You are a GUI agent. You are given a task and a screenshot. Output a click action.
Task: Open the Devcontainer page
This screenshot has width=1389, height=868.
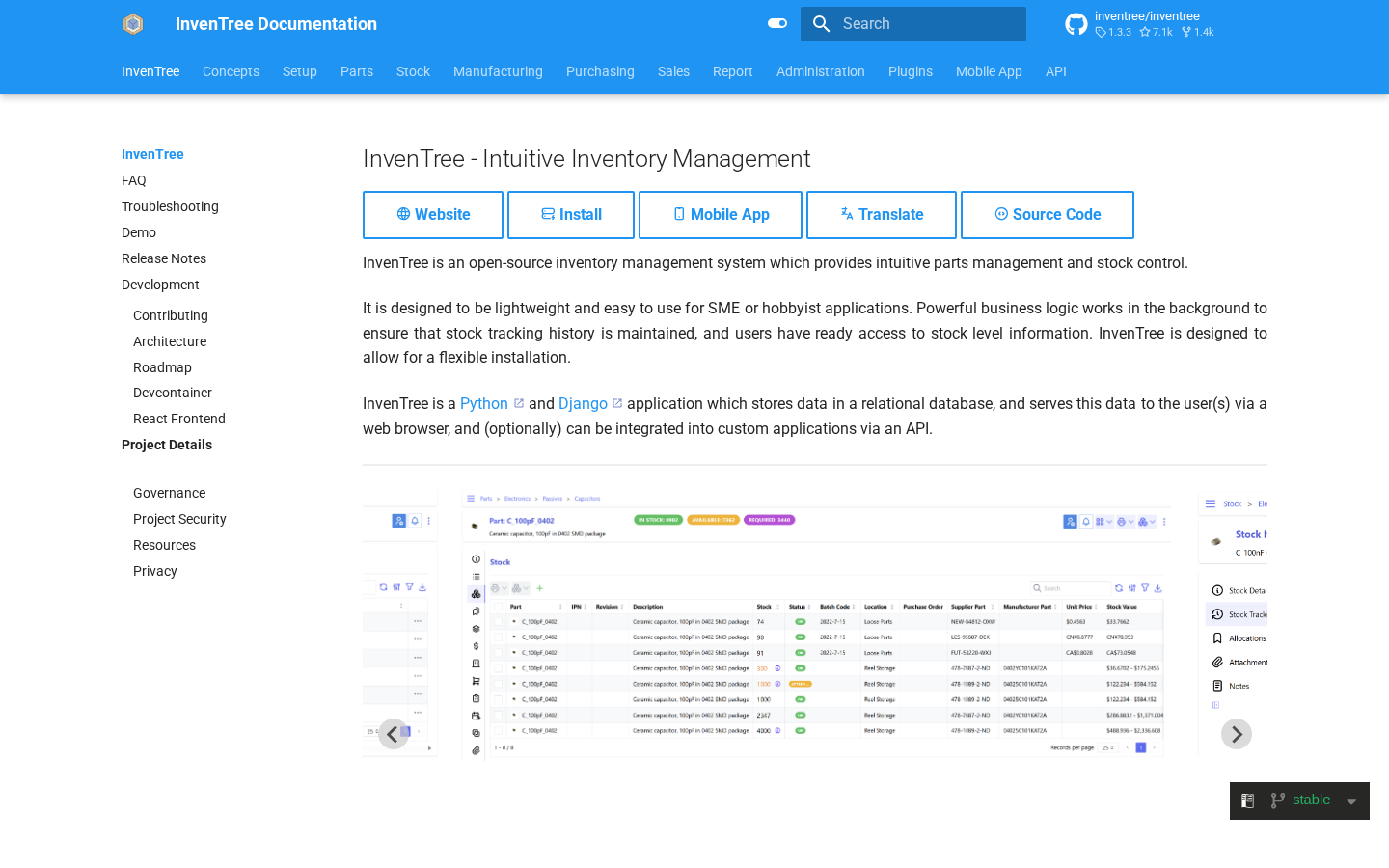click(173, 393)
